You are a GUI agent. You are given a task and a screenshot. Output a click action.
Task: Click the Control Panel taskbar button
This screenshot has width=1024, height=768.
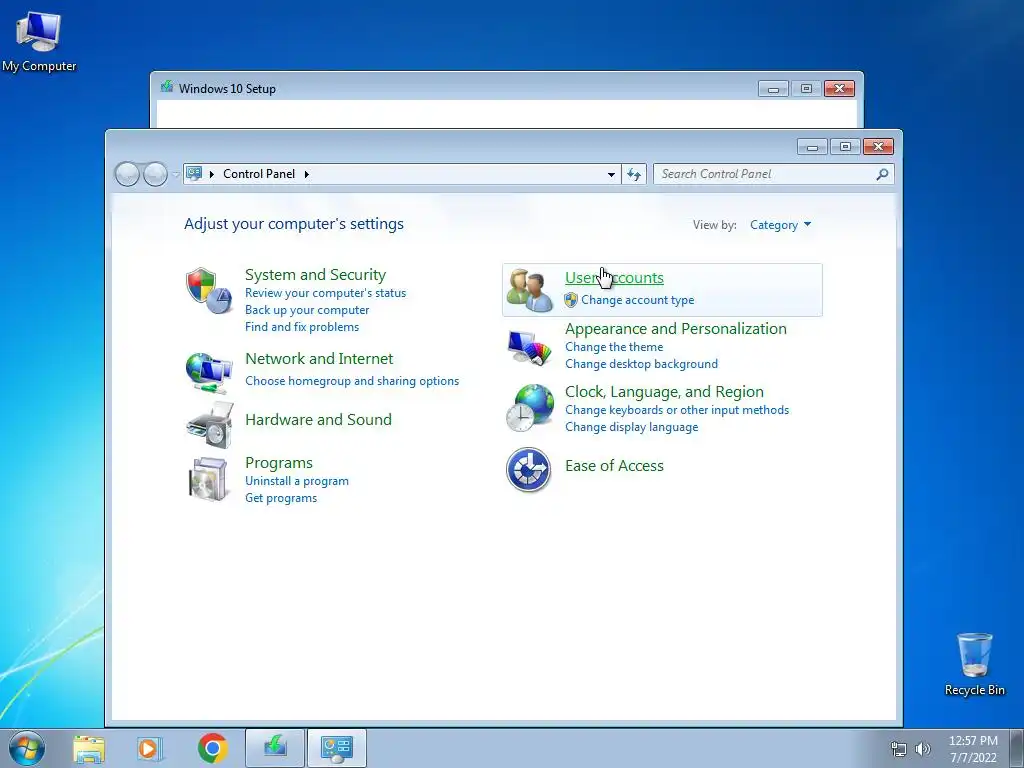tap(337, 748)
